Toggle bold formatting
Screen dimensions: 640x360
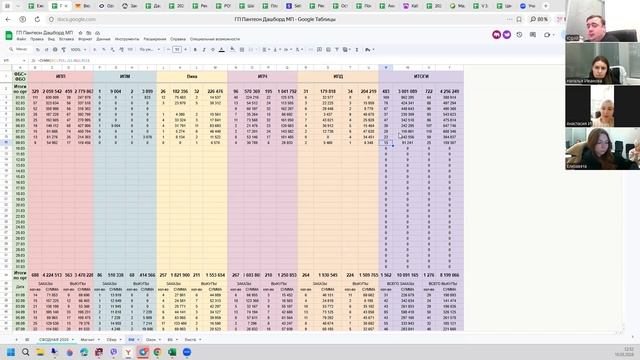coord(195,49)
